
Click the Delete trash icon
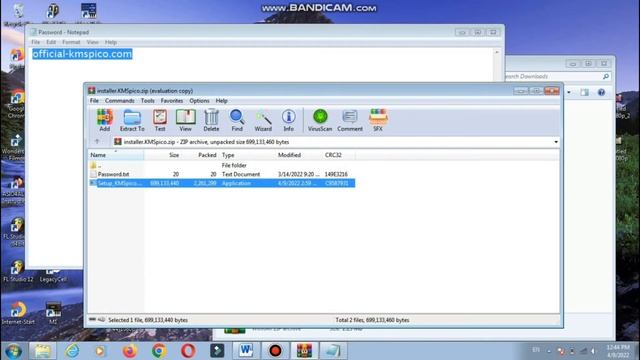click(211, 120)
